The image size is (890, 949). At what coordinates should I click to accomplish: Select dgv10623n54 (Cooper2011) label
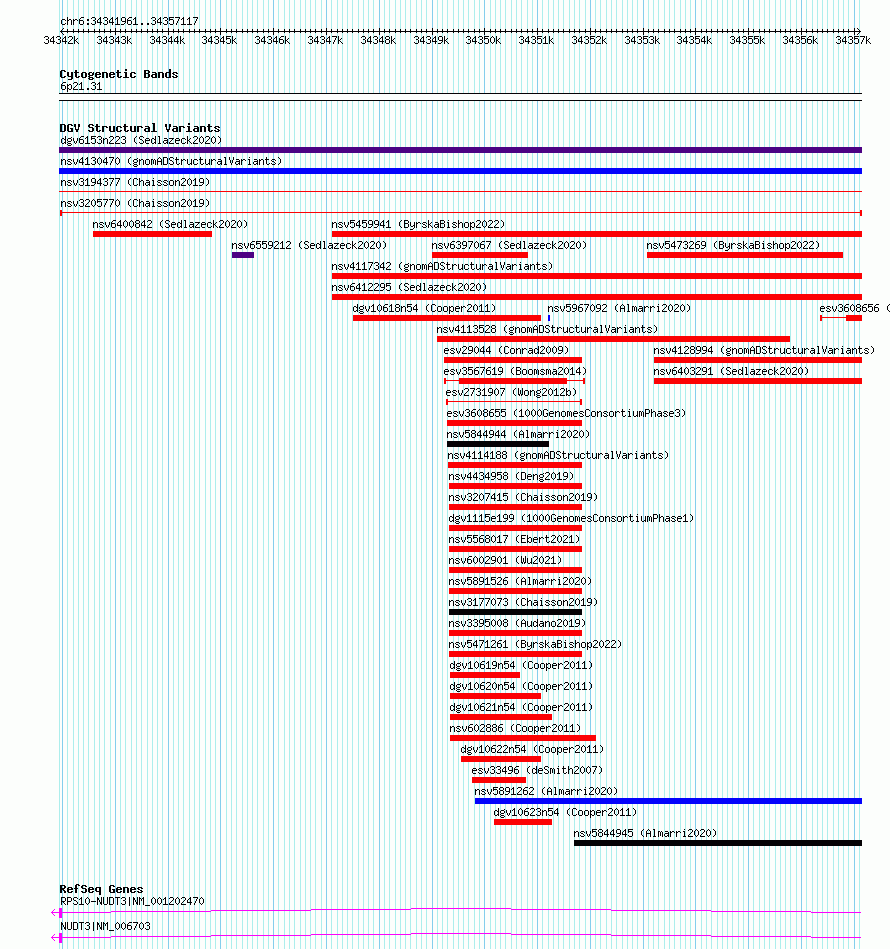565,812
